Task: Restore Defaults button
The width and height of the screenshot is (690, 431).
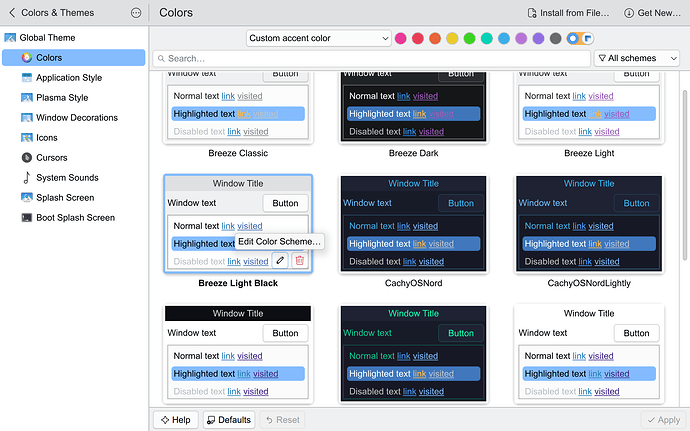Action: click(229, 420)
